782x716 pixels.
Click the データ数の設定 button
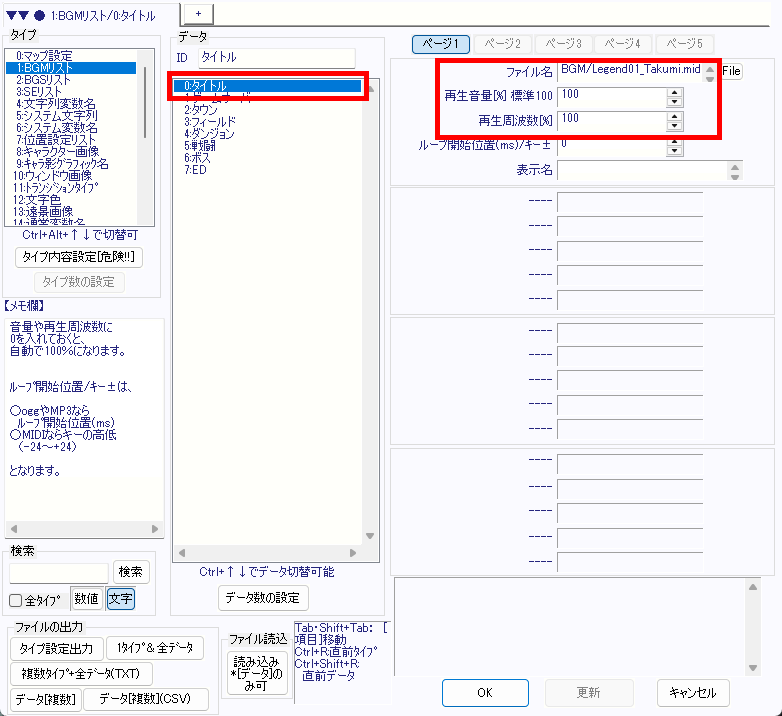tap(264, 598)
